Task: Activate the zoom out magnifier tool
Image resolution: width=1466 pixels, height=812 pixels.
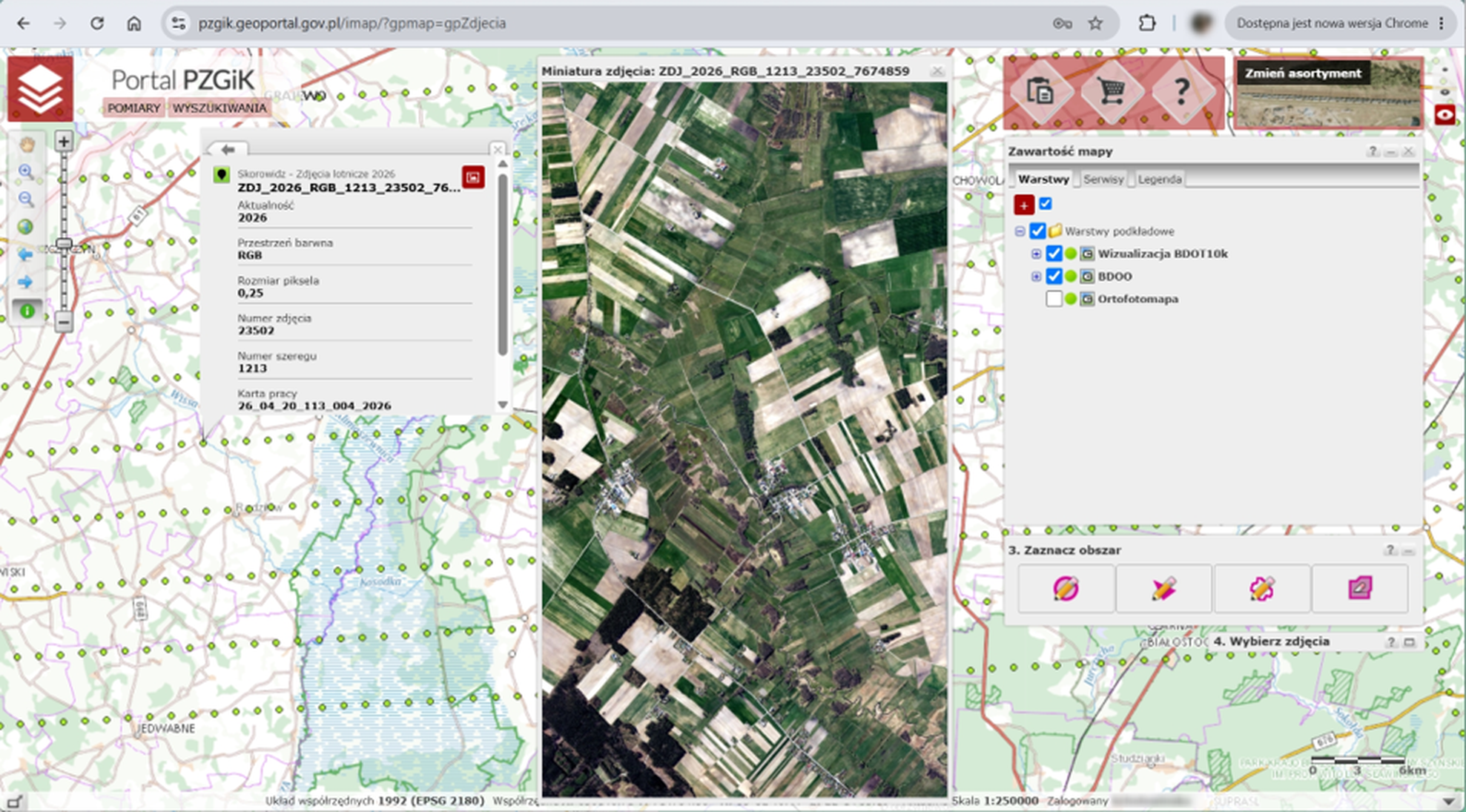Action: 27,199
